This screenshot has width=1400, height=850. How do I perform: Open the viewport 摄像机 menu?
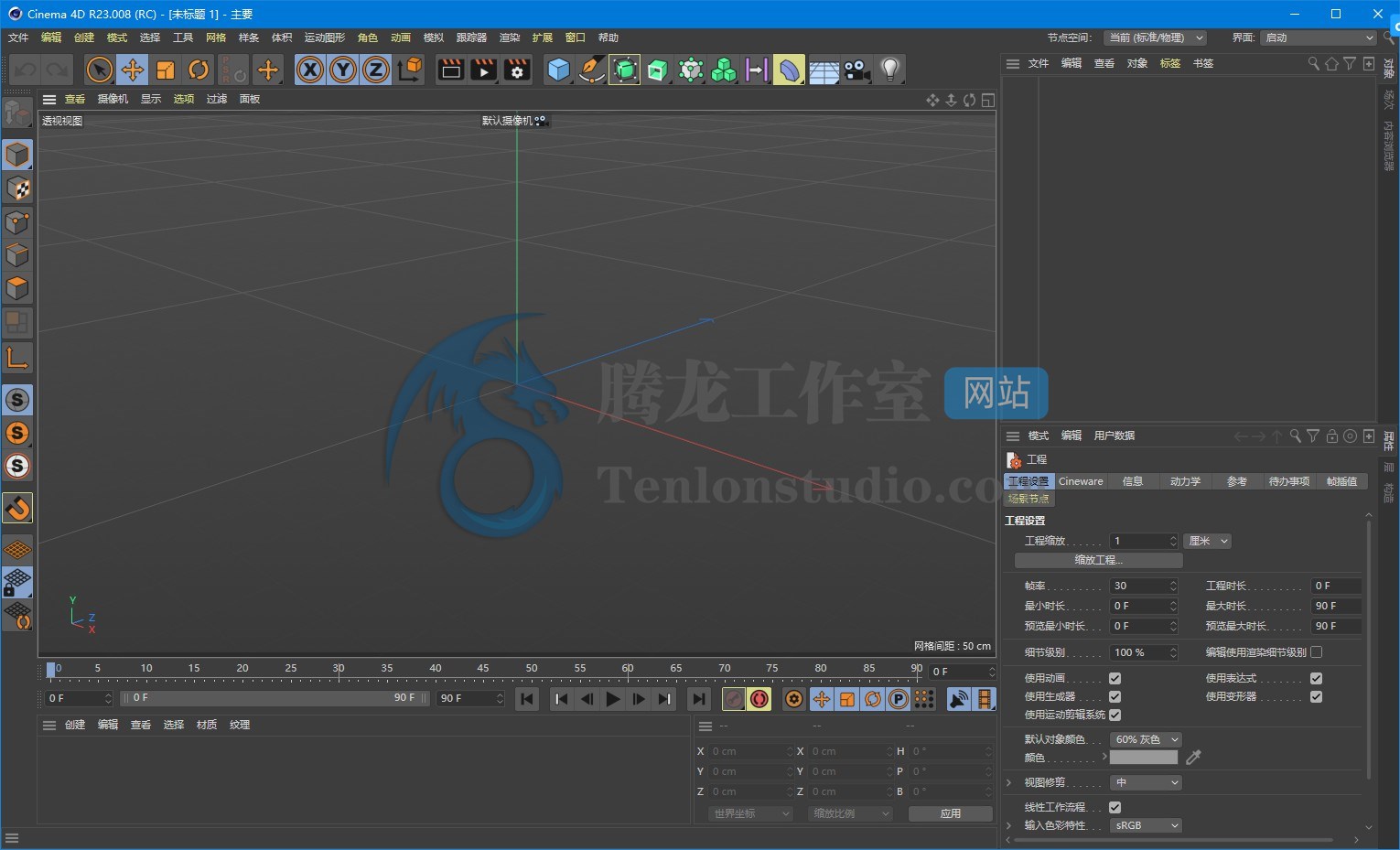pyautogui.click(x=113, y=99)
